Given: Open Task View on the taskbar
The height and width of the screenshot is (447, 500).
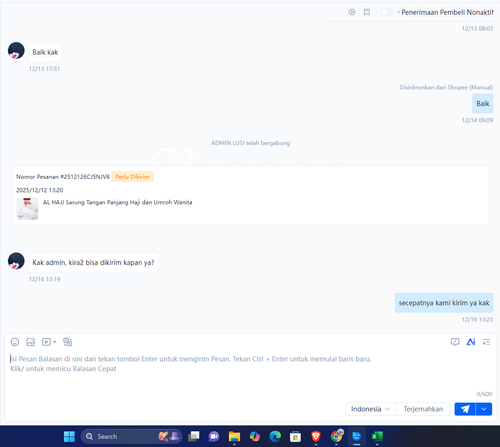Looking at the screenshot, I should tap(194, 436).
